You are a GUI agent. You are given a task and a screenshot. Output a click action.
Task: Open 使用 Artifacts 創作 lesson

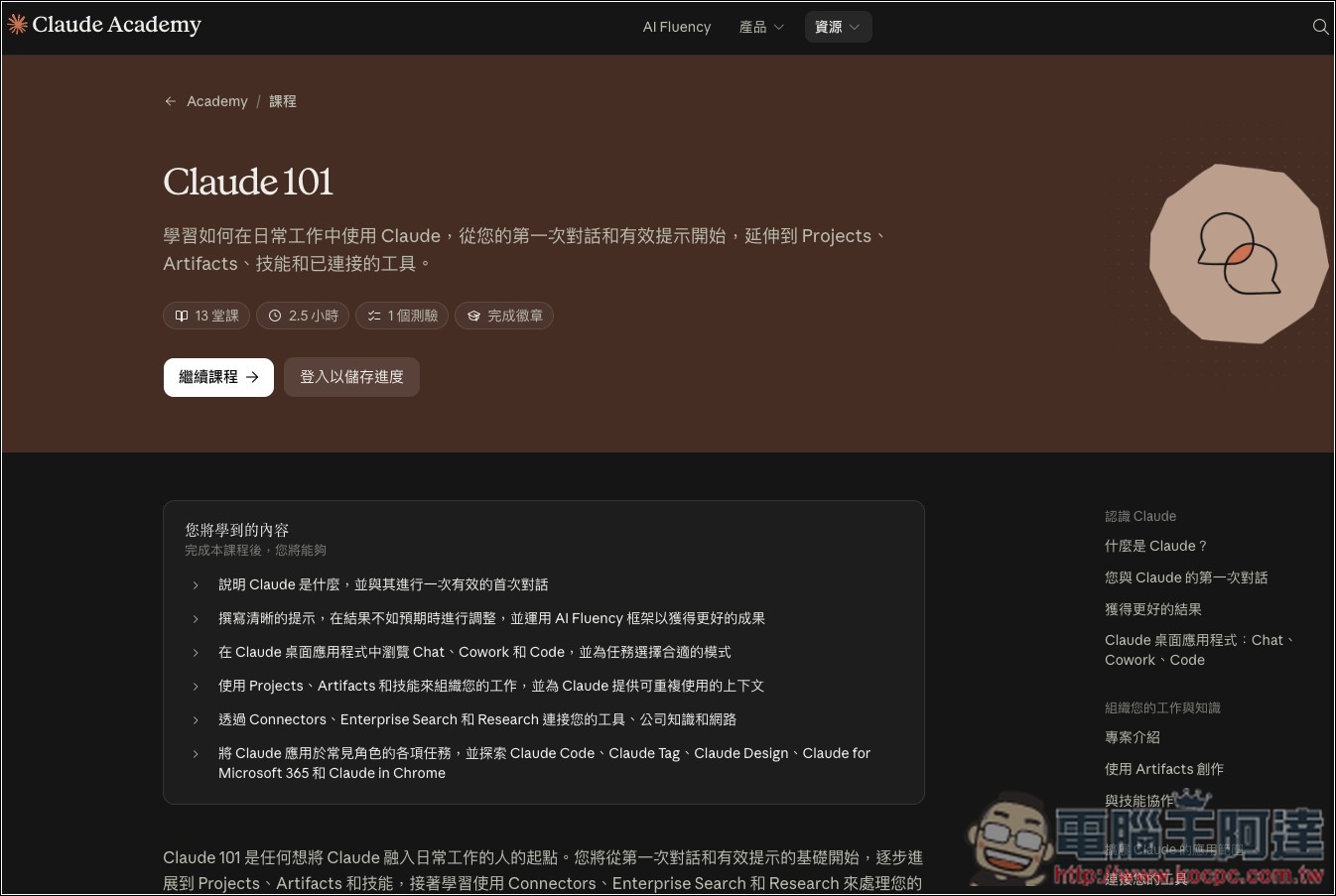pos(1164,769)
